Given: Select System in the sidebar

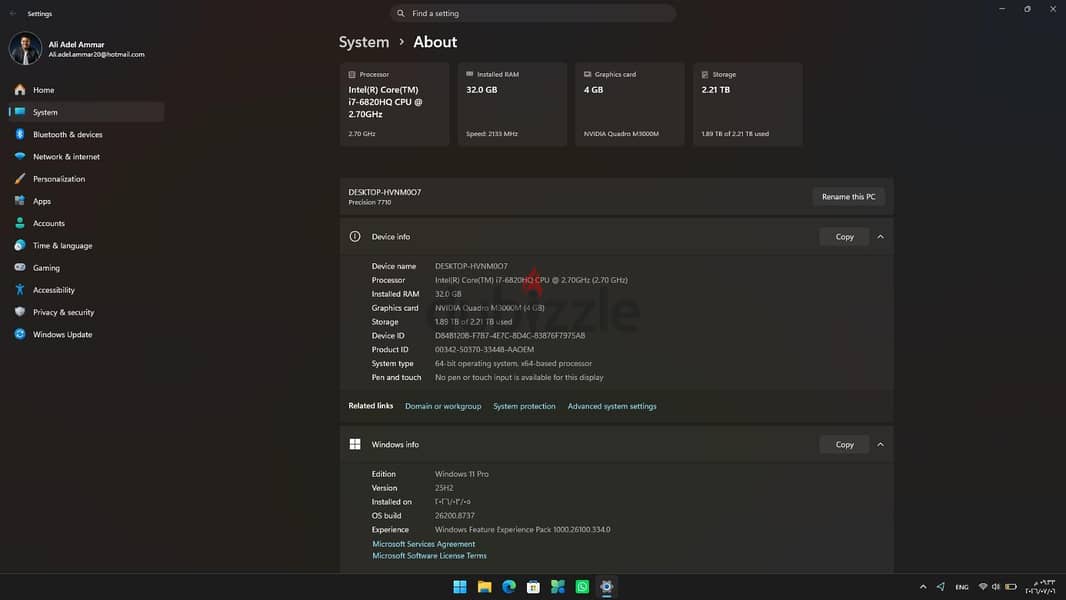Looking at the screenshot, I should tap(86, 112).
